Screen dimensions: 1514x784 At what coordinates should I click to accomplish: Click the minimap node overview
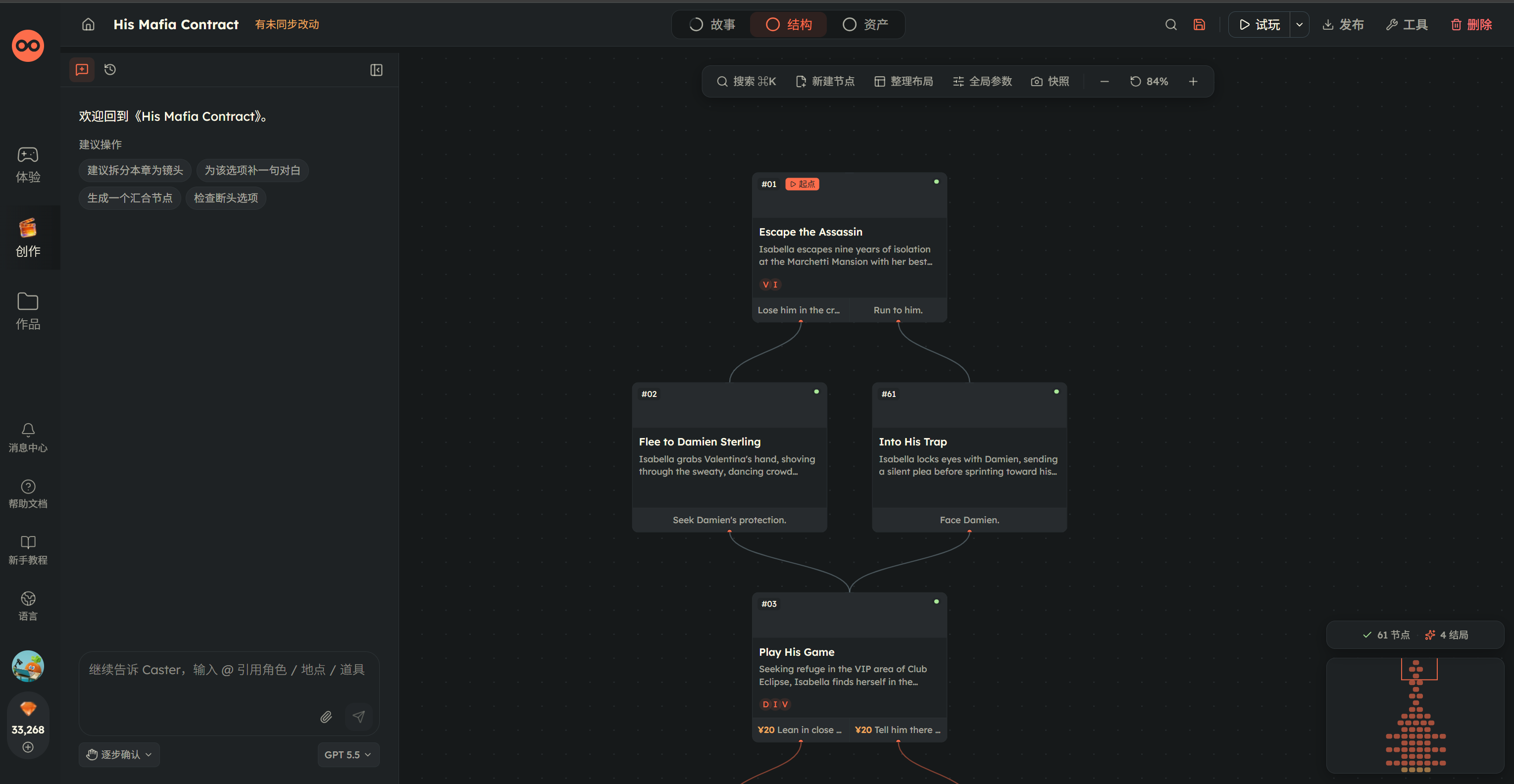(1415, 715)
